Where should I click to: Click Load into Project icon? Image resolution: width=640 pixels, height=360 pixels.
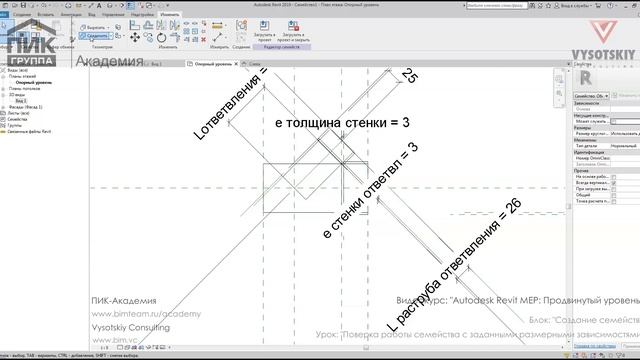tap(264, 26)
